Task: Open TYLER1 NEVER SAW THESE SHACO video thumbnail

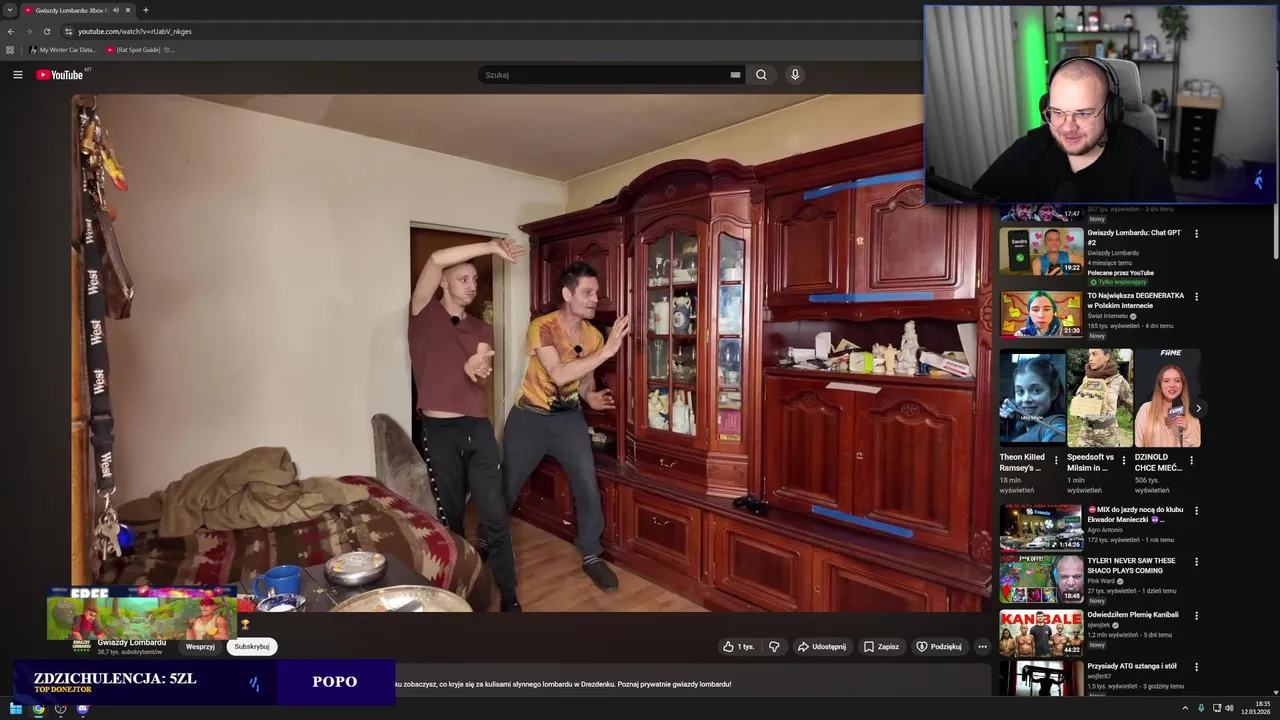Action: [1041, 579]
